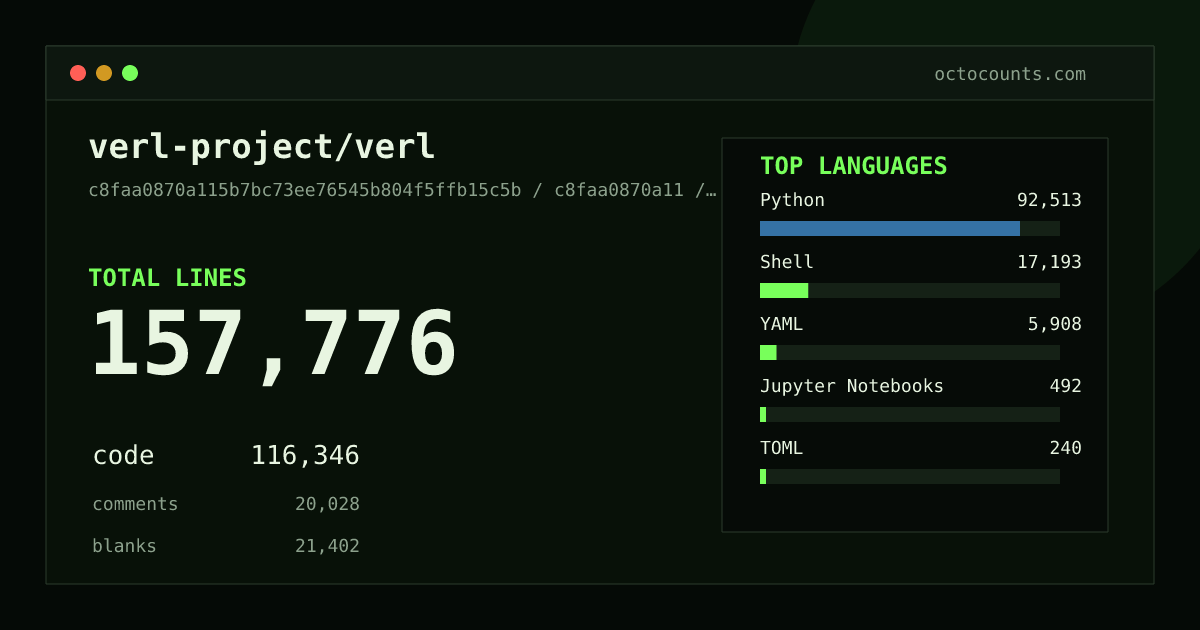Click the Python language label
This screenshot has height=630, width=1200.
coord(792,200)
